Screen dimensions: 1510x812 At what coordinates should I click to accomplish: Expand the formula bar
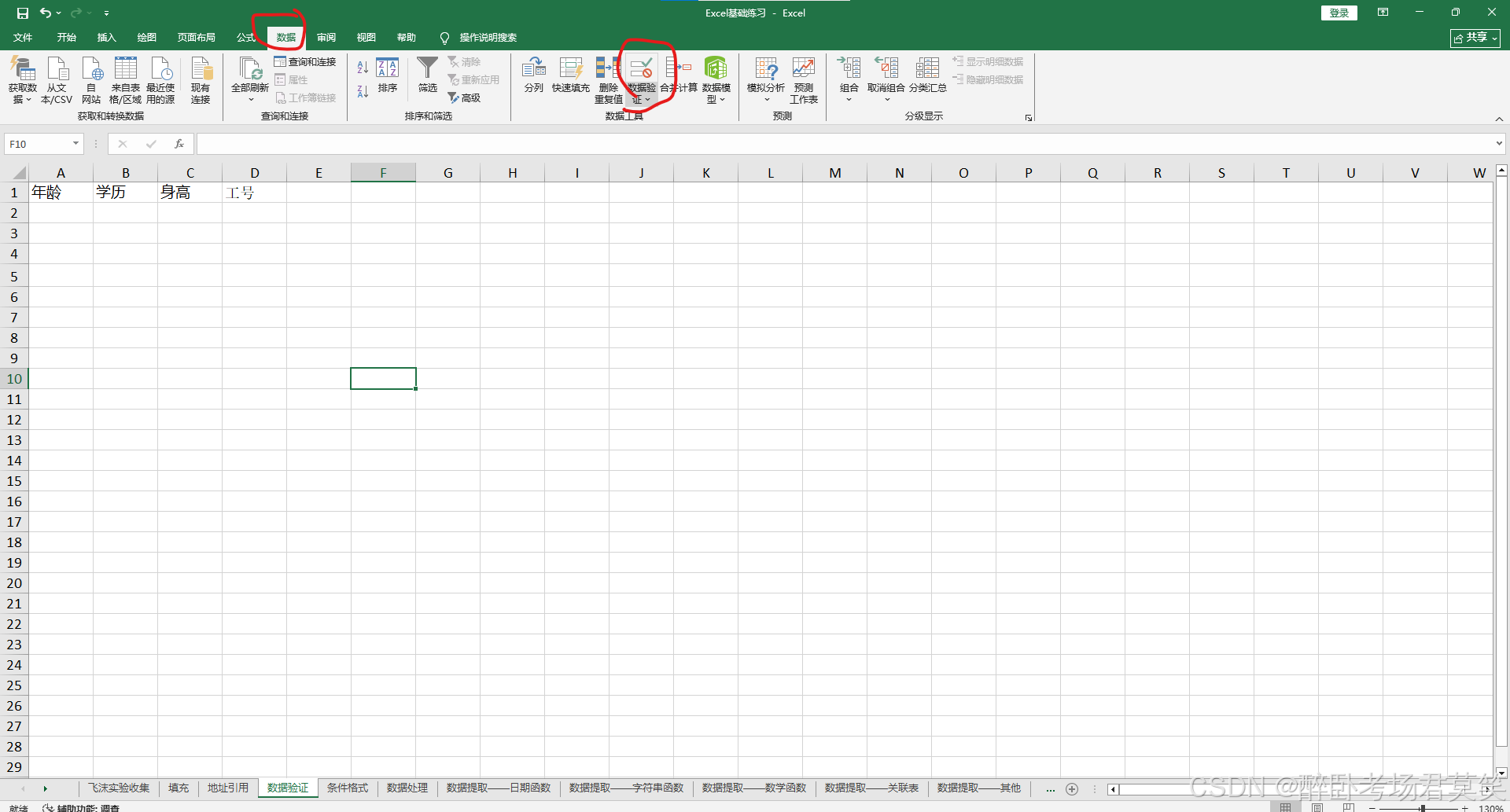coord(1499,143)
